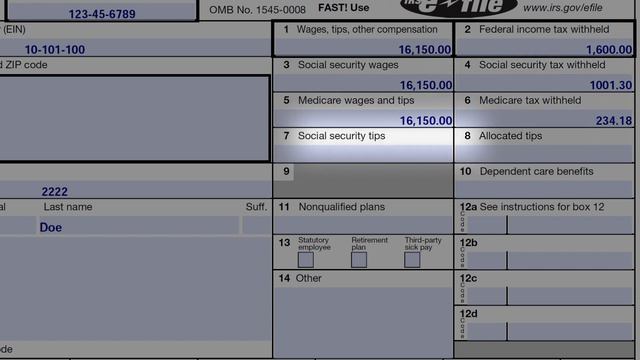Click the control number field 2222
The width and height of the screenshot is (640, 360).
pos(135,190)
